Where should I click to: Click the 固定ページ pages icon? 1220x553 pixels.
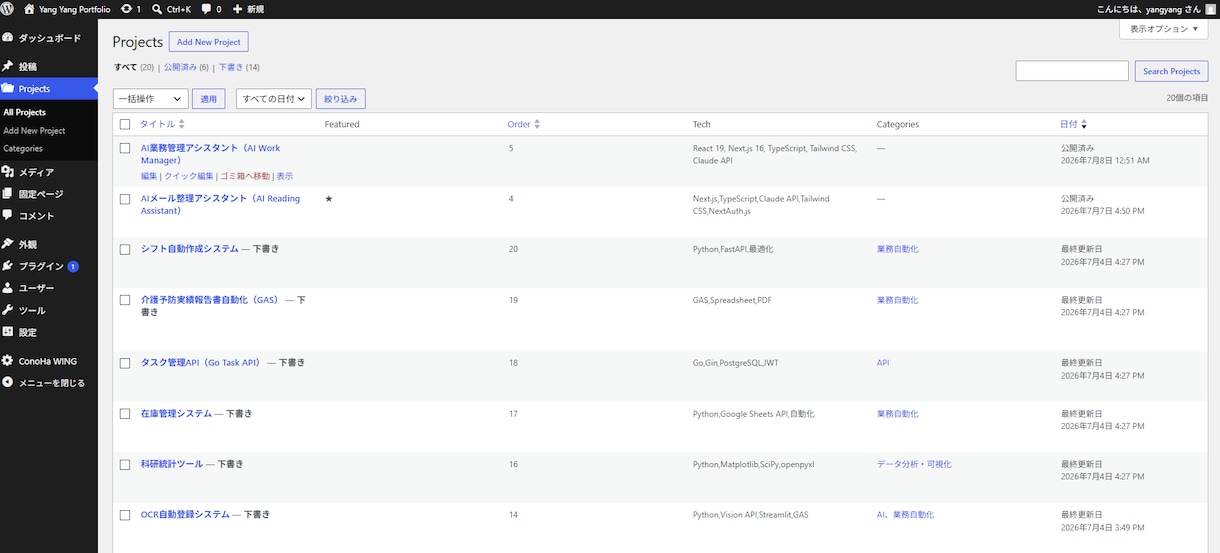(8, 194)
